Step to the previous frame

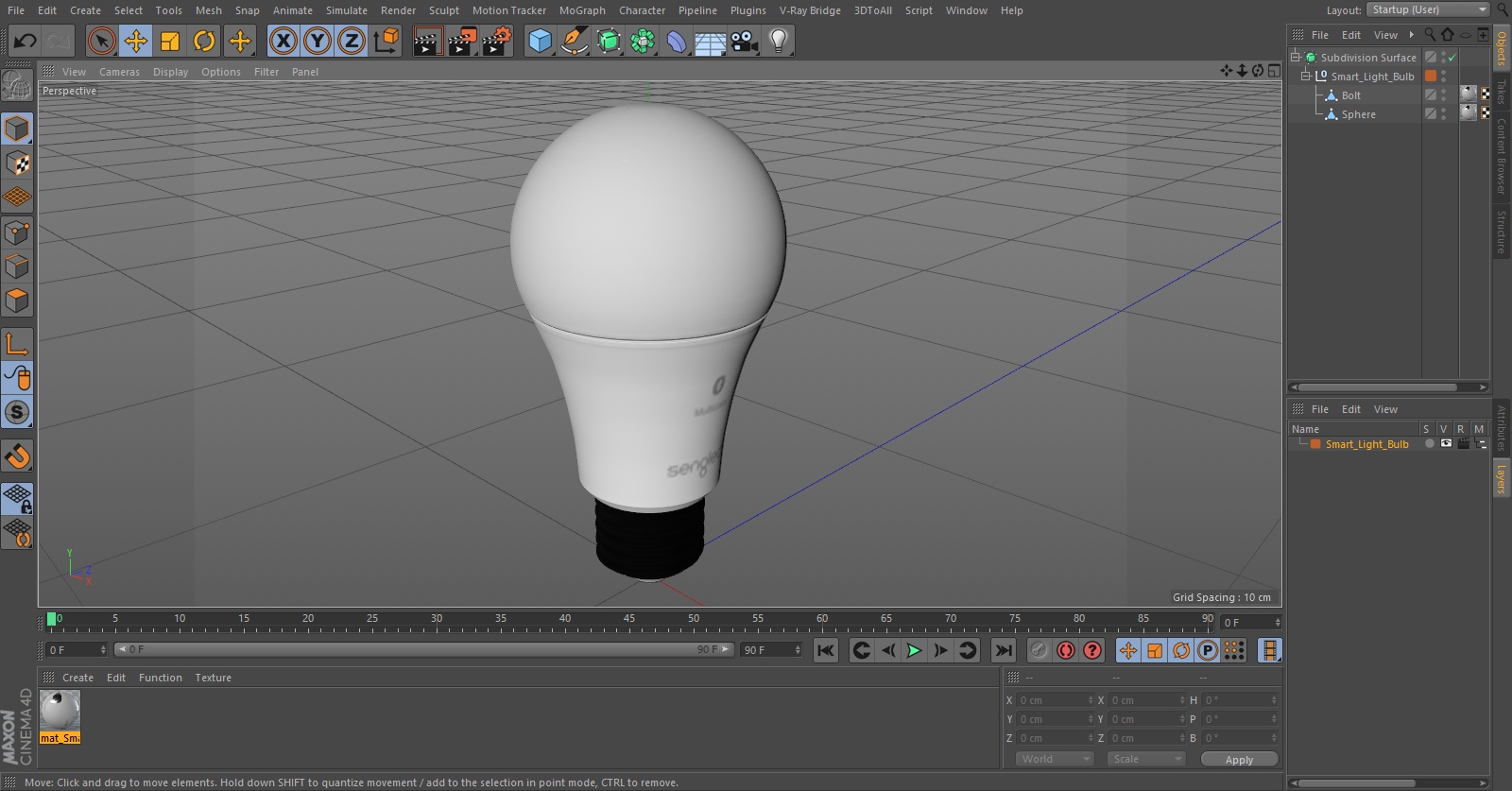[887, 650]
